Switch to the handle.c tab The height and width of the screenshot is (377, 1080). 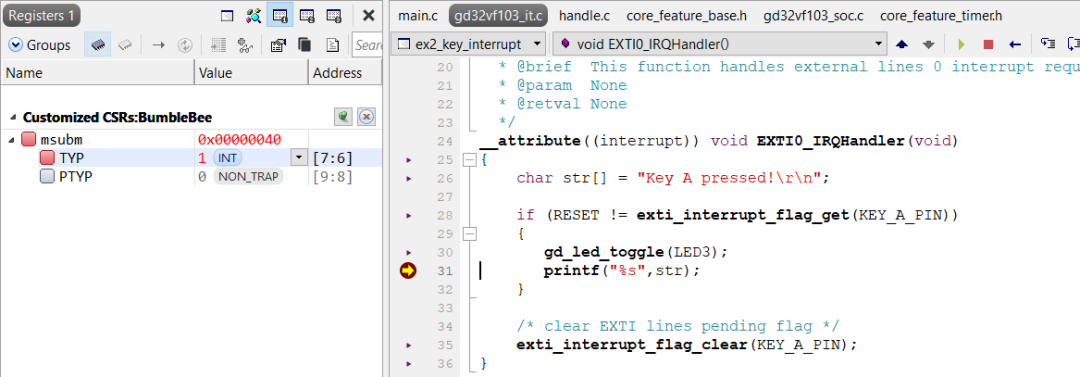(585, 15)
